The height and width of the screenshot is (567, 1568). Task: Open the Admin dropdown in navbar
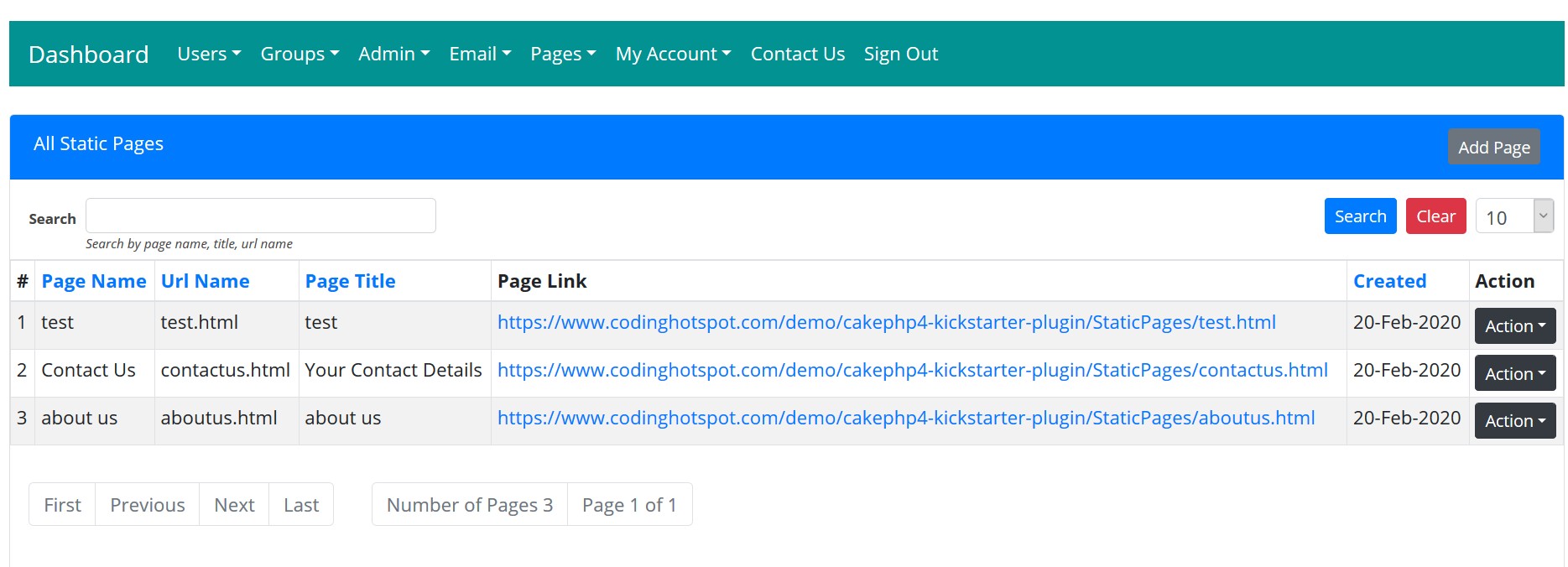(393, 54)
